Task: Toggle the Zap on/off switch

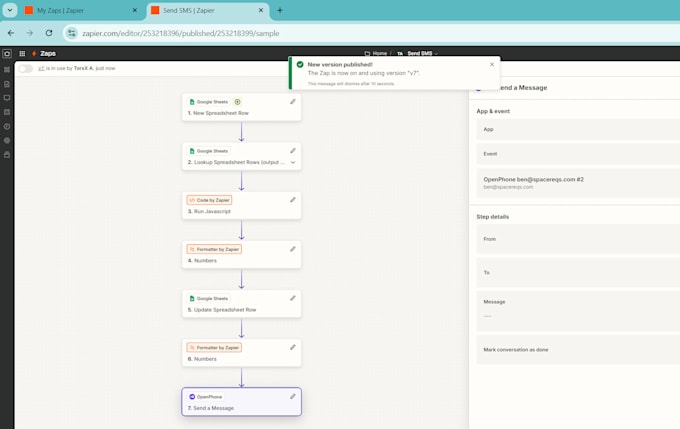Action: point(26,69)
